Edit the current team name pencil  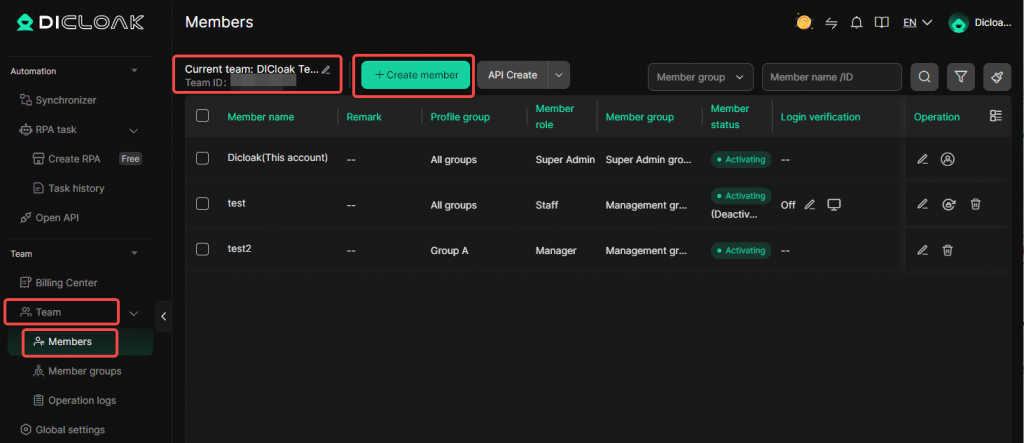[x=326, y=69]
